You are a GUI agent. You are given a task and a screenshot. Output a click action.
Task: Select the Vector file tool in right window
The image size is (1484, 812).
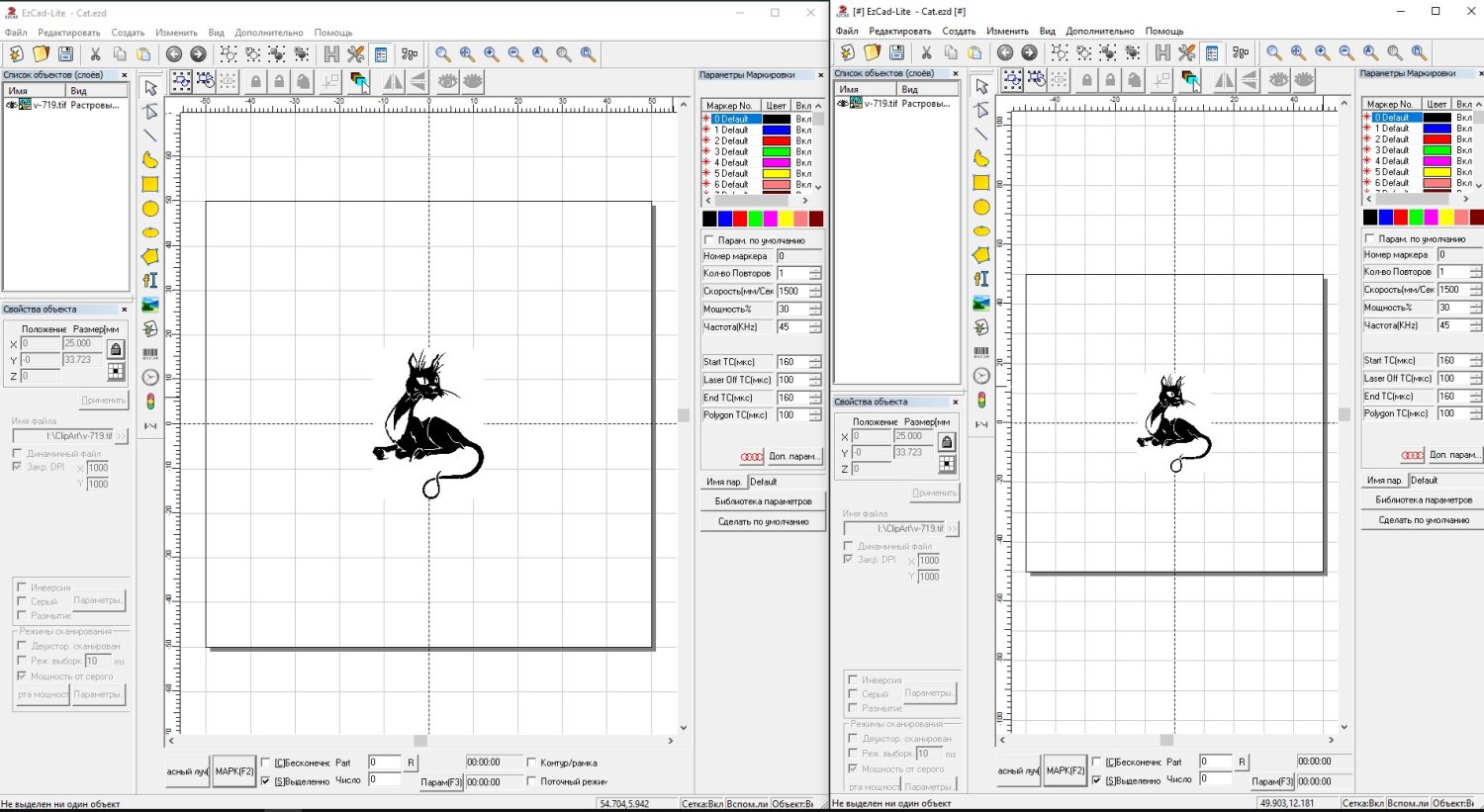(x=981, y=327)
